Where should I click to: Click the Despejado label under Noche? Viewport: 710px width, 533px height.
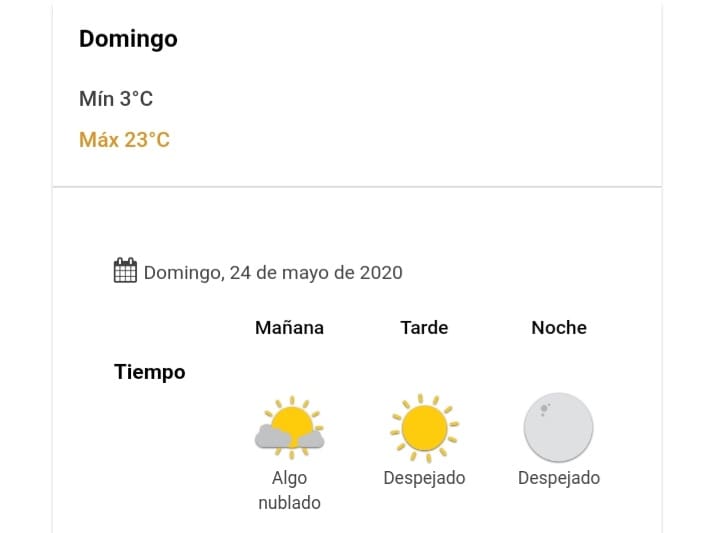pos(559,478)
